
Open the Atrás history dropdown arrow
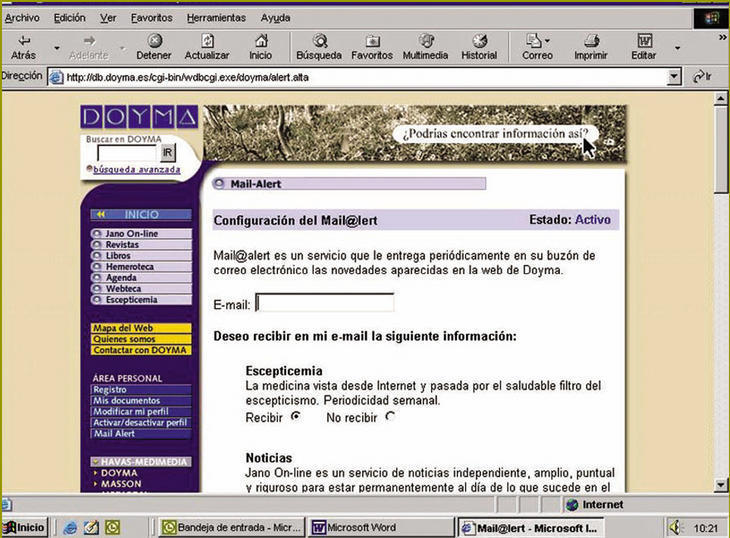[x=58, y=47]
